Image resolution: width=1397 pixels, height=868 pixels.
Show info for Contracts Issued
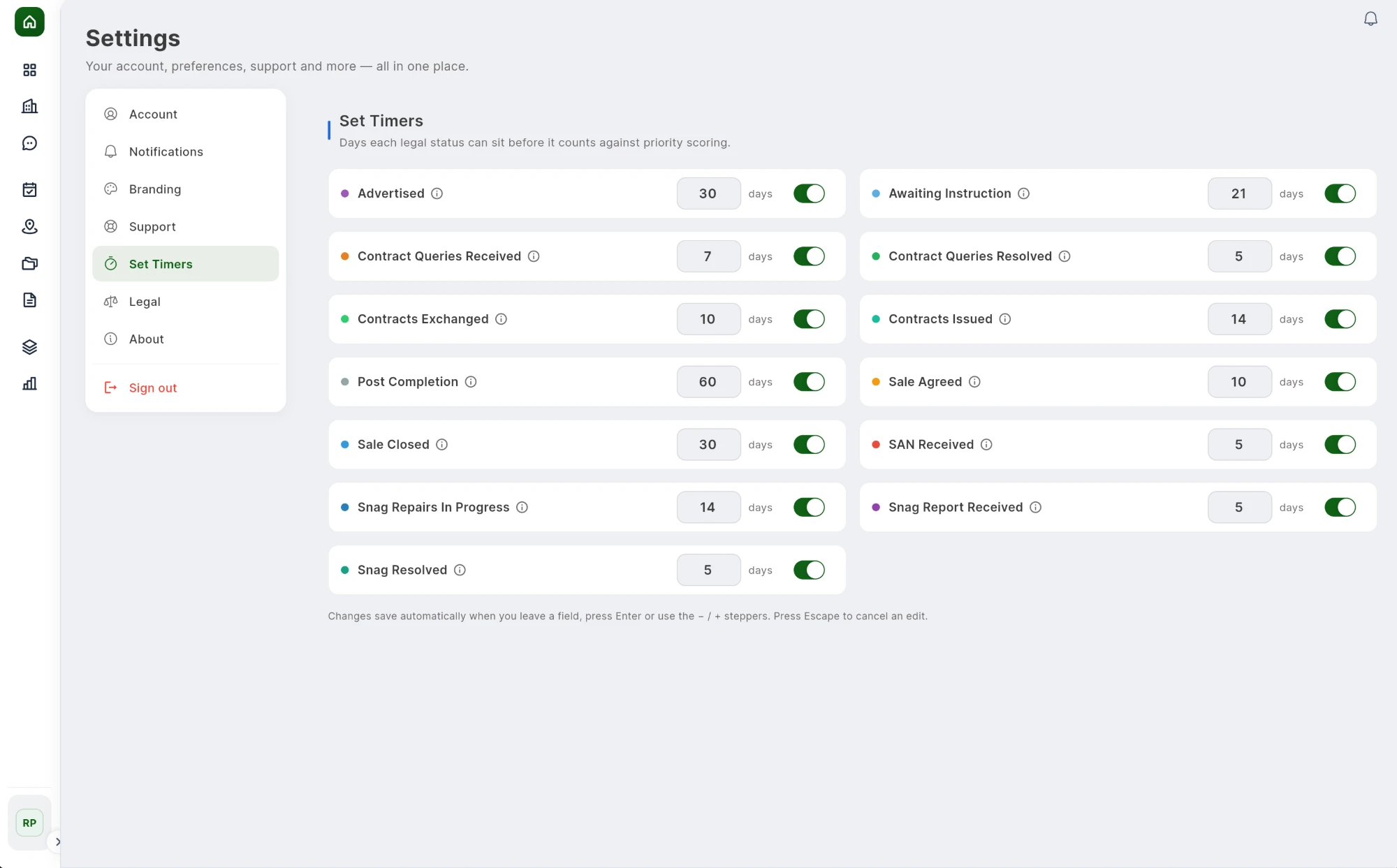coord(1005,319)
